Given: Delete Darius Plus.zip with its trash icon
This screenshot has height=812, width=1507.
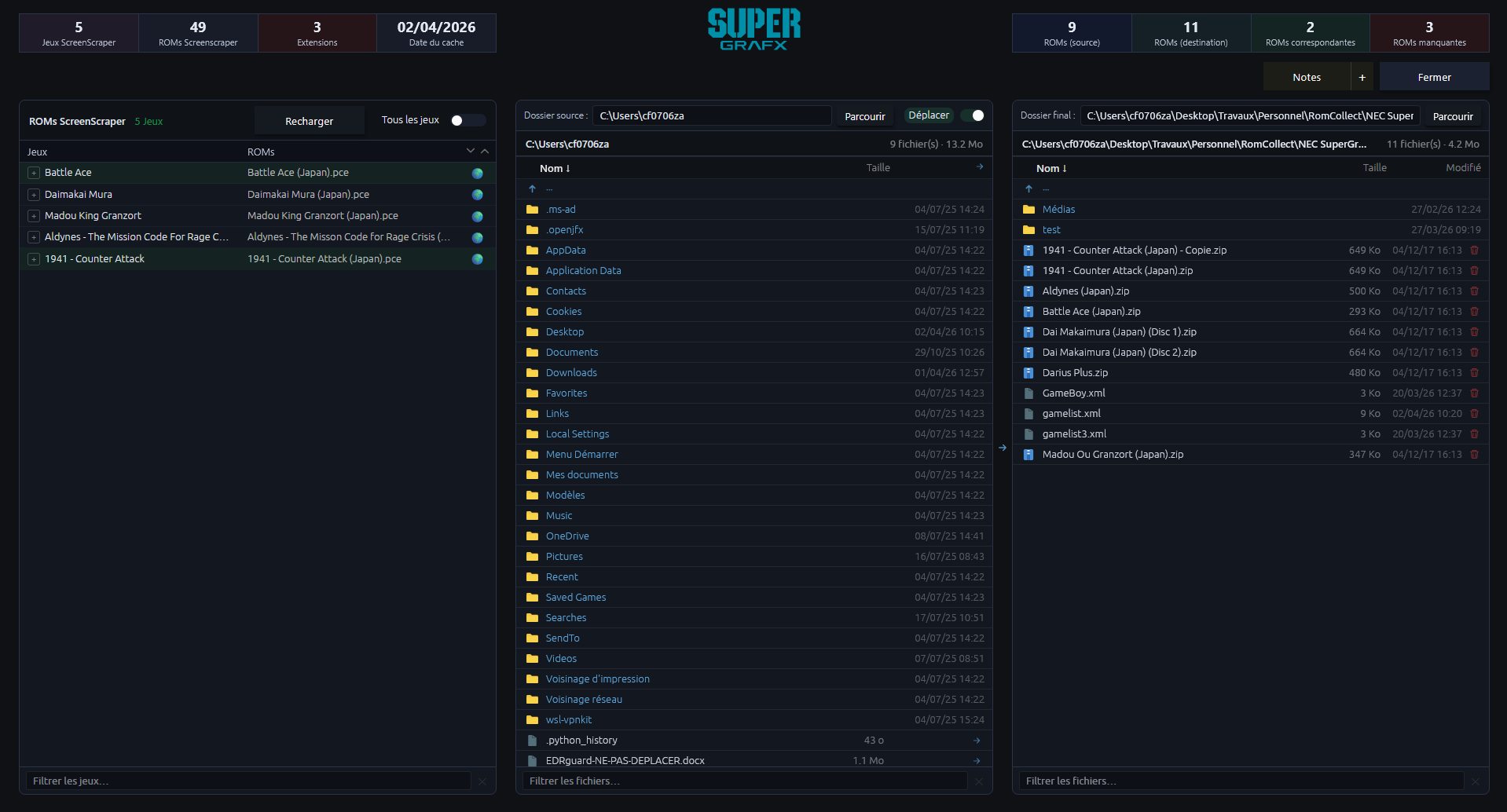Looking at the screenshot, I should point(1474,373).
